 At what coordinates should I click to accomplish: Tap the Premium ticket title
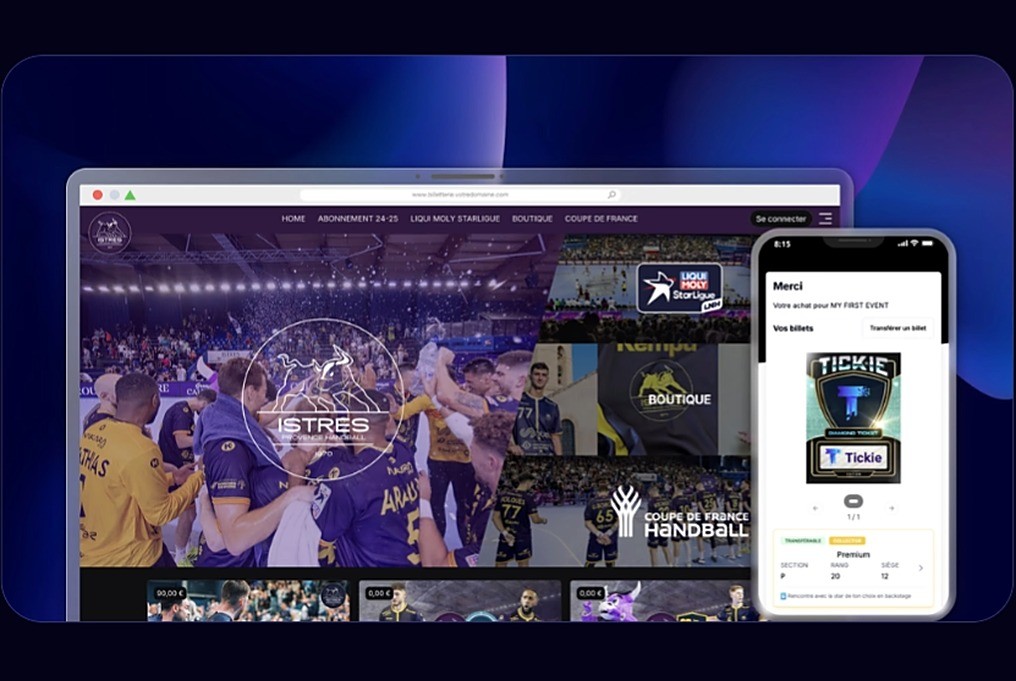click(853, 555)
